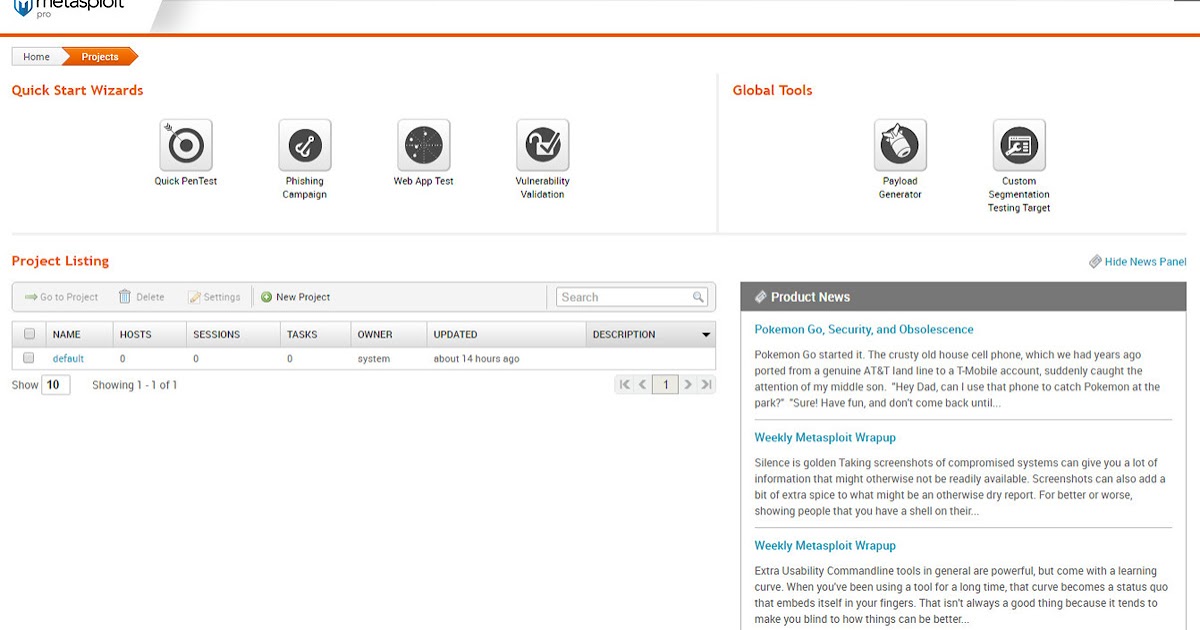Viewport: 1200px width, 630px height.
Task: Go to first page of project list
Action: (625, 385)
